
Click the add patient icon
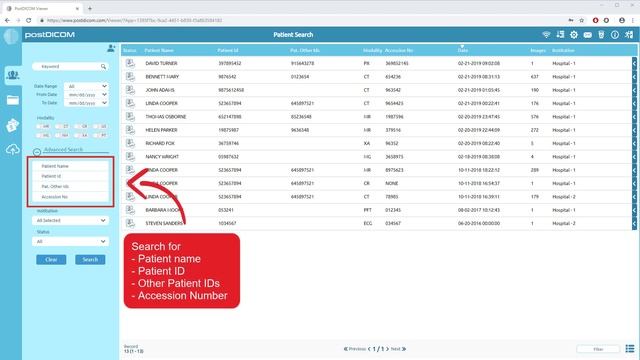[111, 49]
